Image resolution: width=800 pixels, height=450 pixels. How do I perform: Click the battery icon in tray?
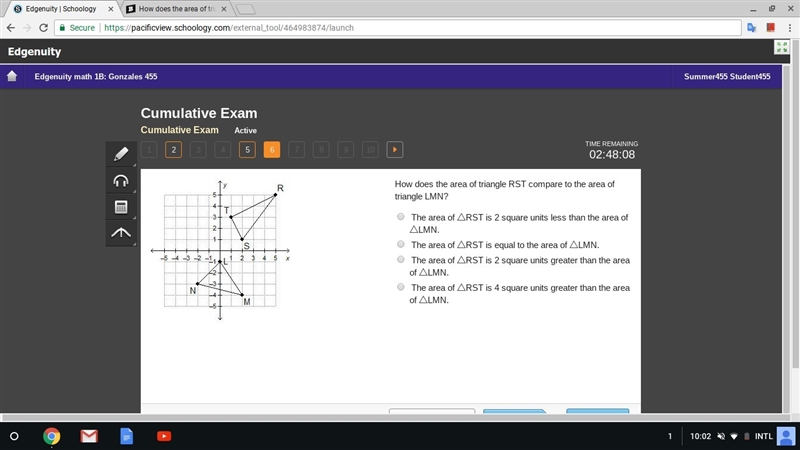tap(746, 436)
